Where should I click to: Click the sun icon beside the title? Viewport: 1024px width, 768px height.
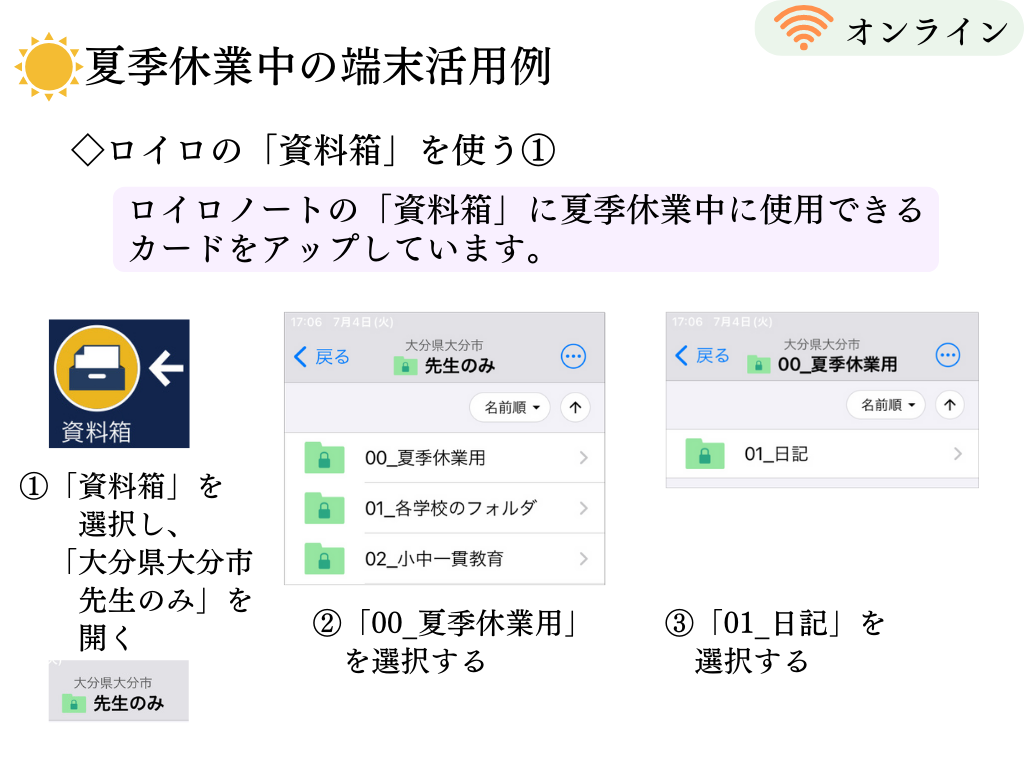tap(48, 67)
